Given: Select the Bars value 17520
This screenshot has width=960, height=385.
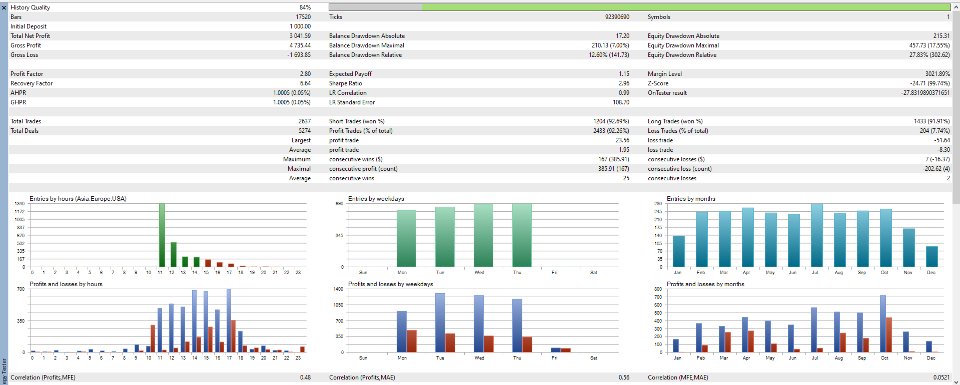Looking at the screenshot, I should pos(304,17).
